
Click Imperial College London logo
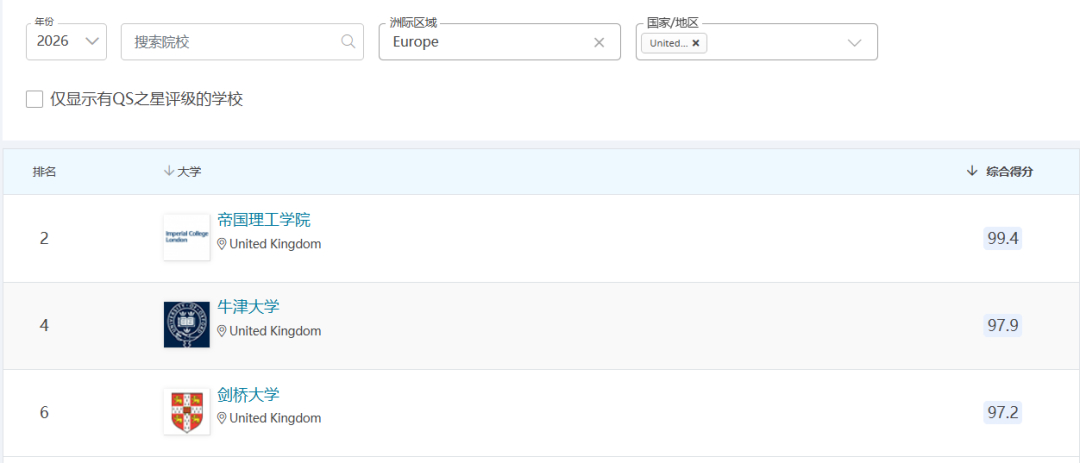187,238
